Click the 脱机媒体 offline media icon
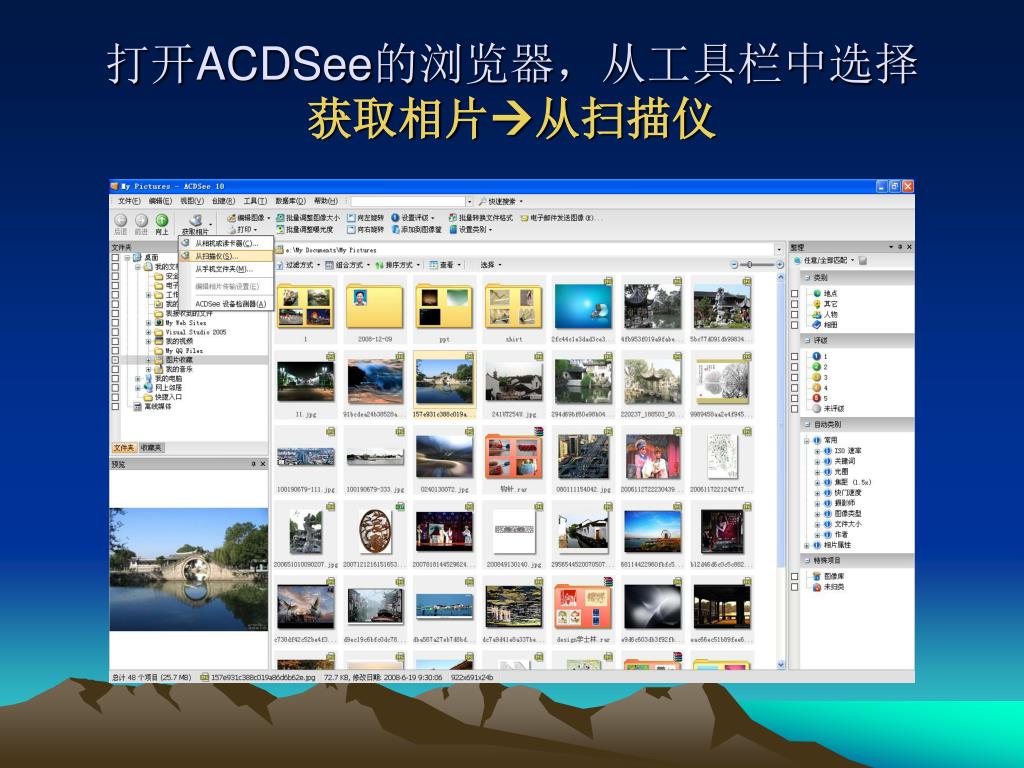This screenshot has width=1024, height=768. 138,406
